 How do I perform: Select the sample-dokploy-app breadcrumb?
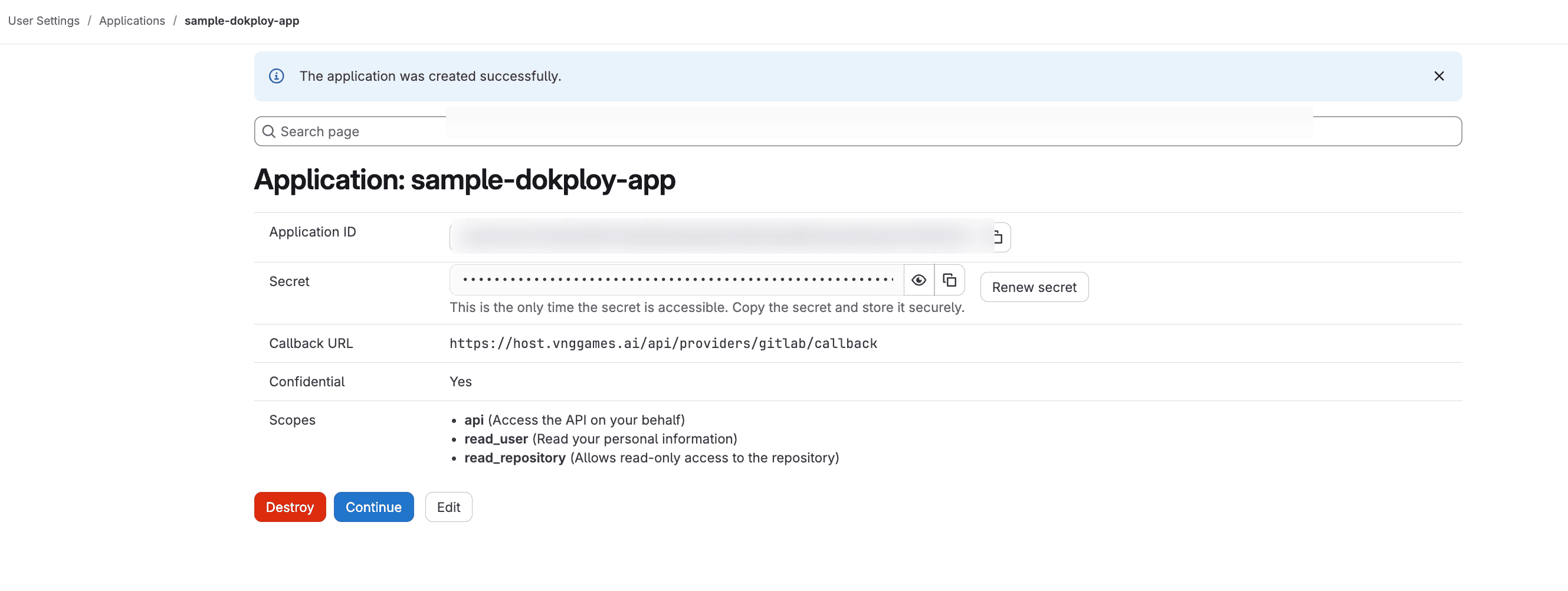[x=242, y=20]
